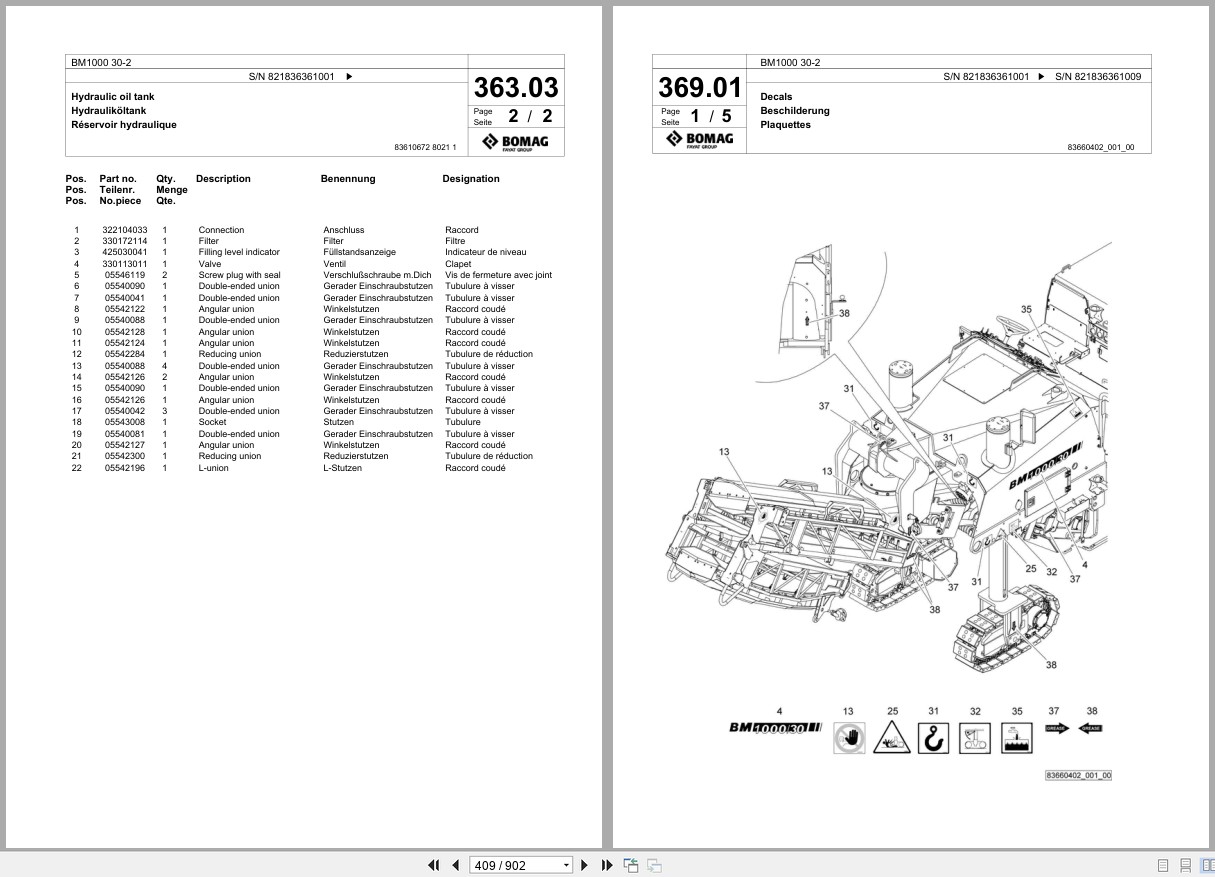The image size is (1215, 877).
Task: Click the BOMAG logo on the left page
Action: pyautogui.click(x=515, y=142)
